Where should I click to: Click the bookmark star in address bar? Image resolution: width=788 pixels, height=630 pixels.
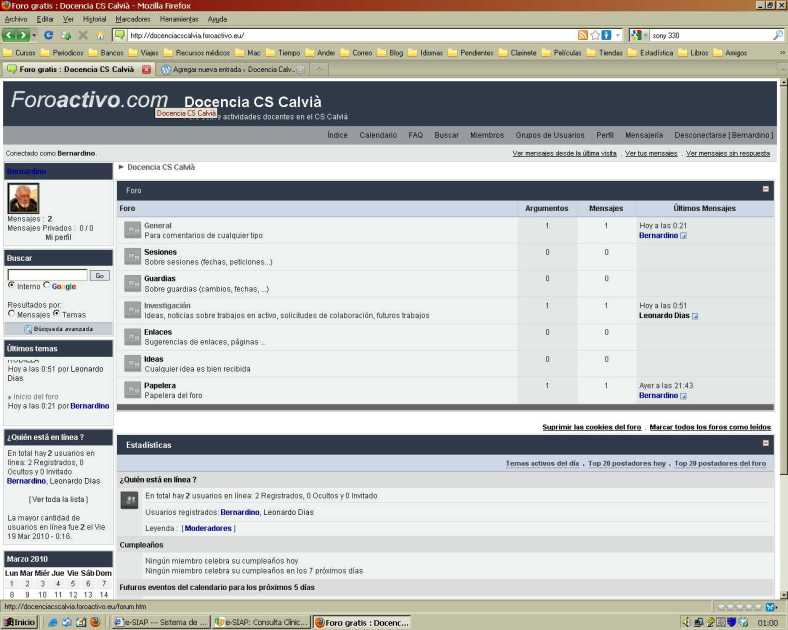coord(595,35)
